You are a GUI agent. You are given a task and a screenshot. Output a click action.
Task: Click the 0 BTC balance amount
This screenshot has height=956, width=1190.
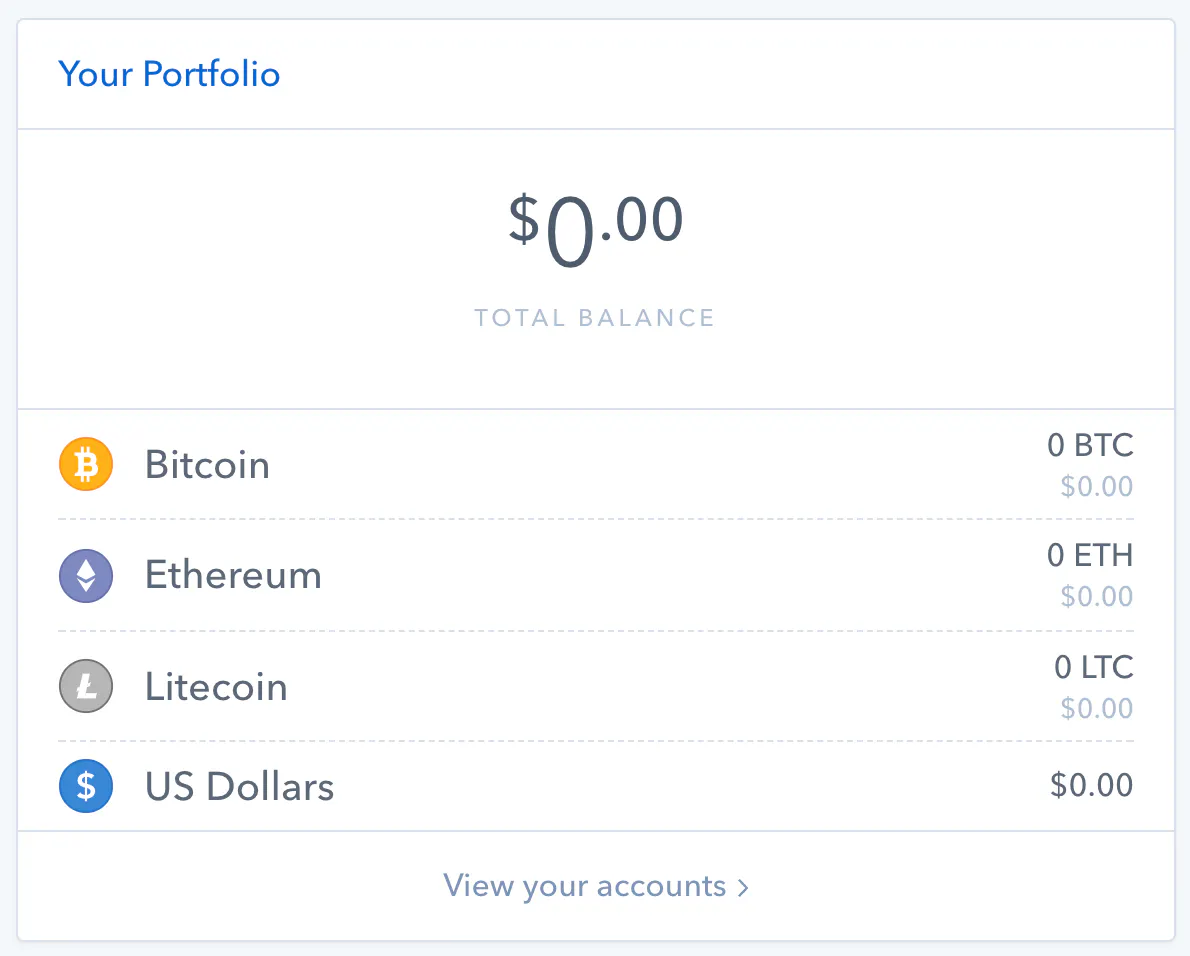1090,445
